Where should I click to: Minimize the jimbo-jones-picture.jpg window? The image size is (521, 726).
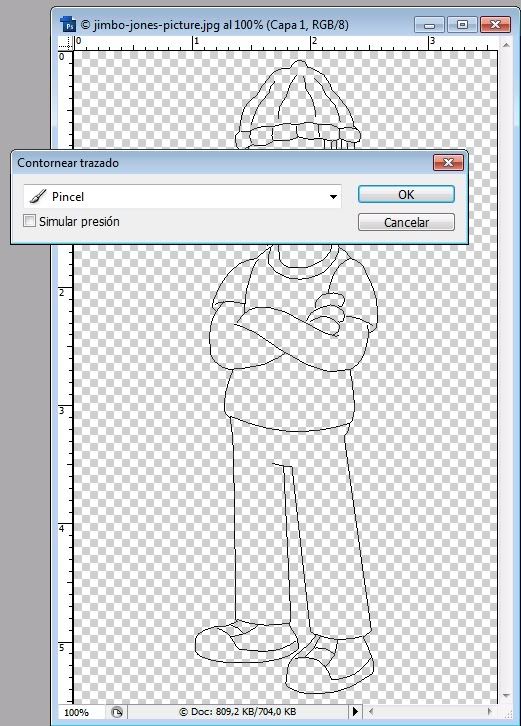click(429, 25)
